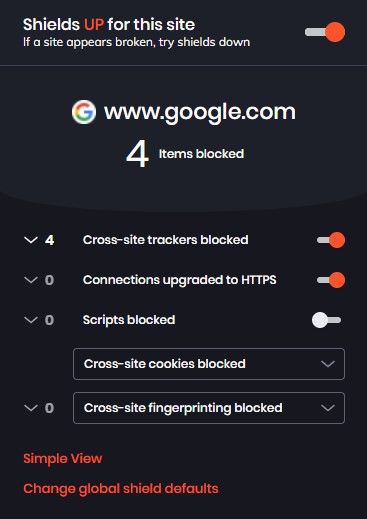Expand the fingerprinting blocked list chevron
Screen dimensions: 367x519
[x=31, y=408]
